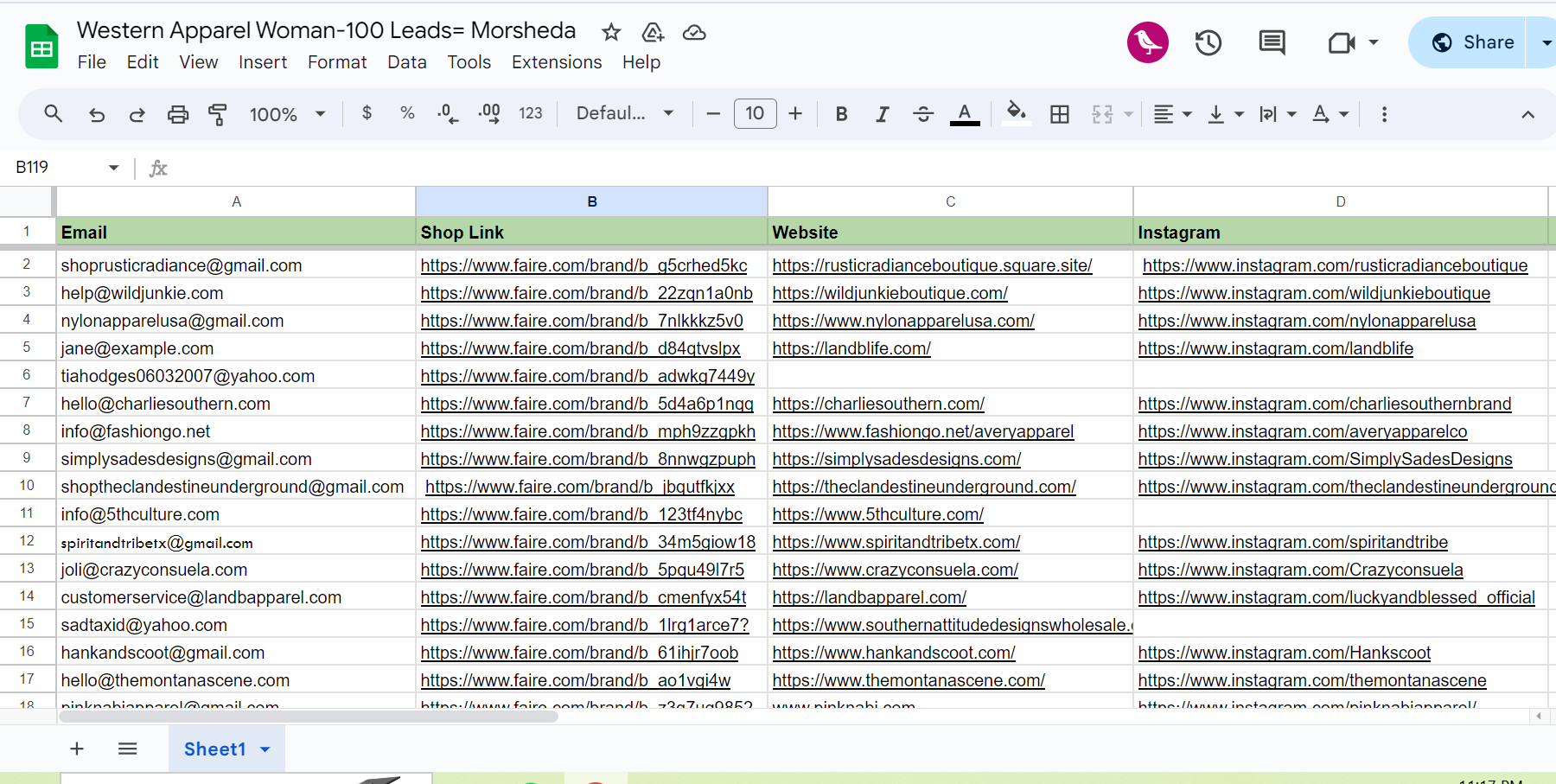
Task: Open the text color picker
Action: tap(965, 114)
